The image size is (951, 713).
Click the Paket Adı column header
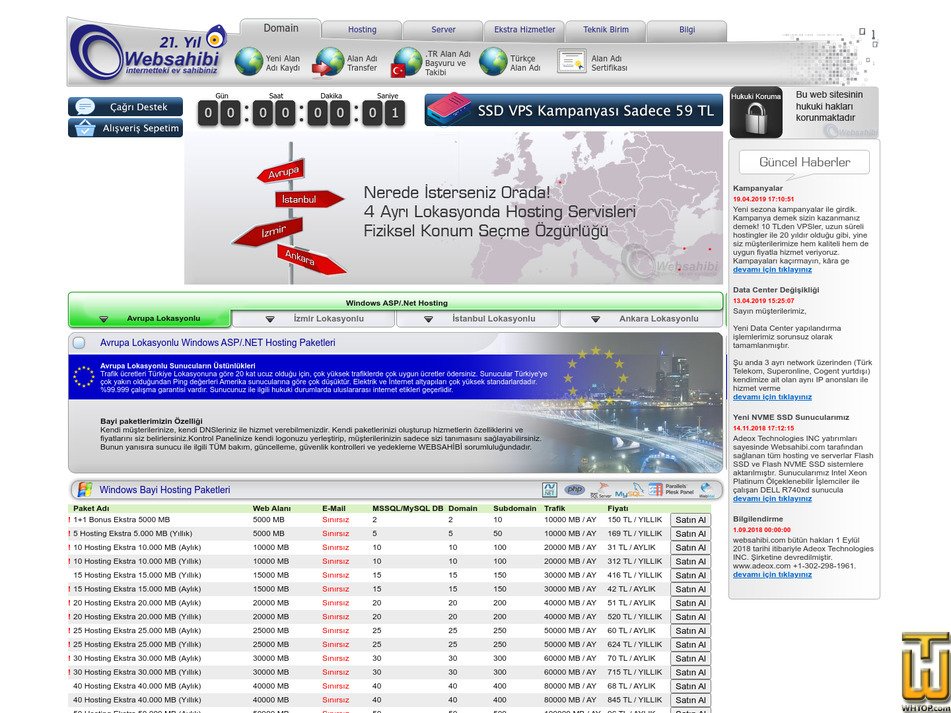[x=91, y=509]
